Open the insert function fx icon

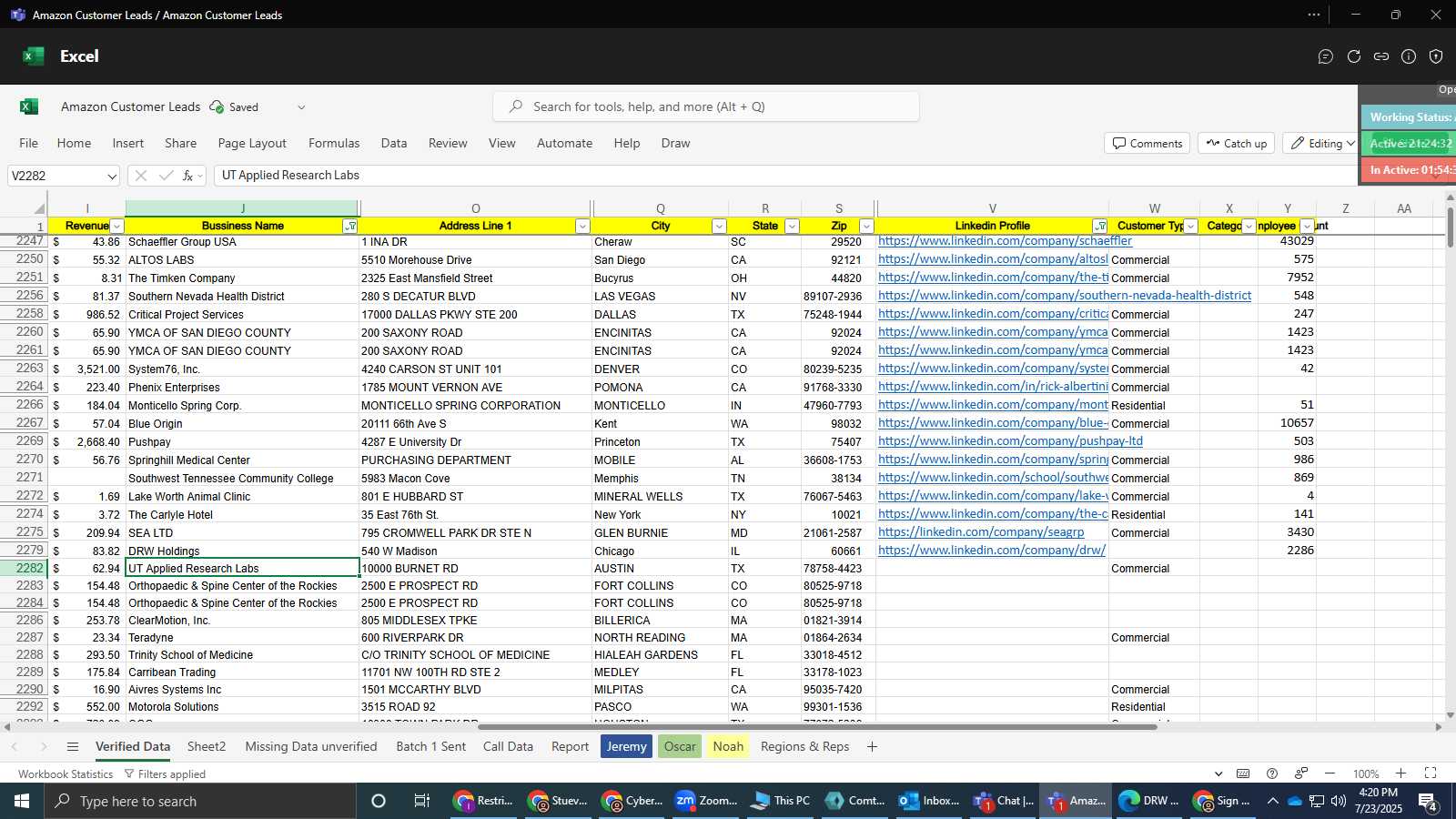click(x=187, y=176)
